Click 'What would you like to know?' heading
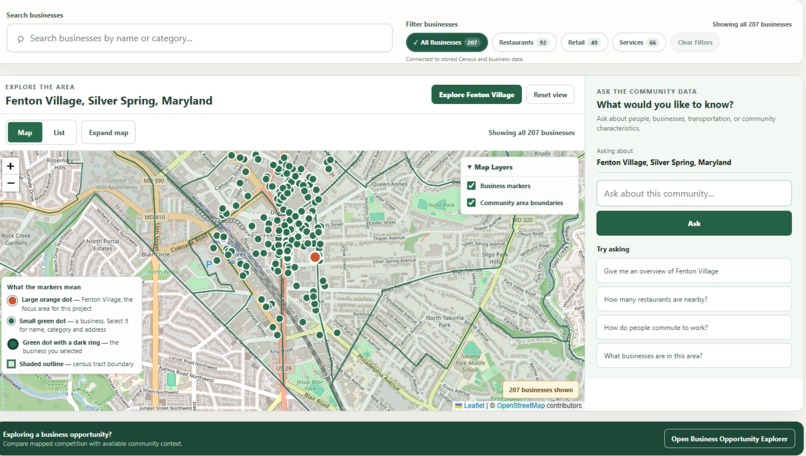 click(x=665, y=105)
